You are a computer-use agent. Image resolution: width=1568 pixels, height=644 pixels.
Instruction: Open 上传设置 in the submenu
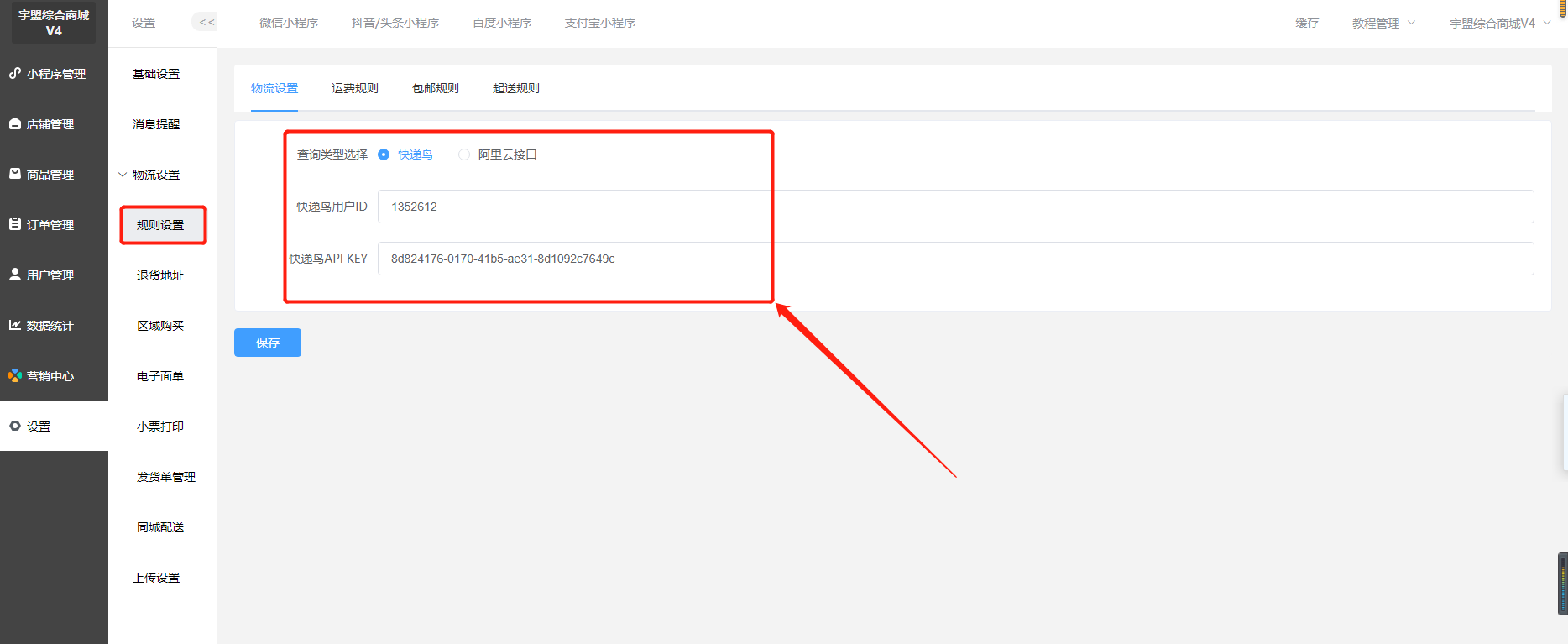(156, 578)
